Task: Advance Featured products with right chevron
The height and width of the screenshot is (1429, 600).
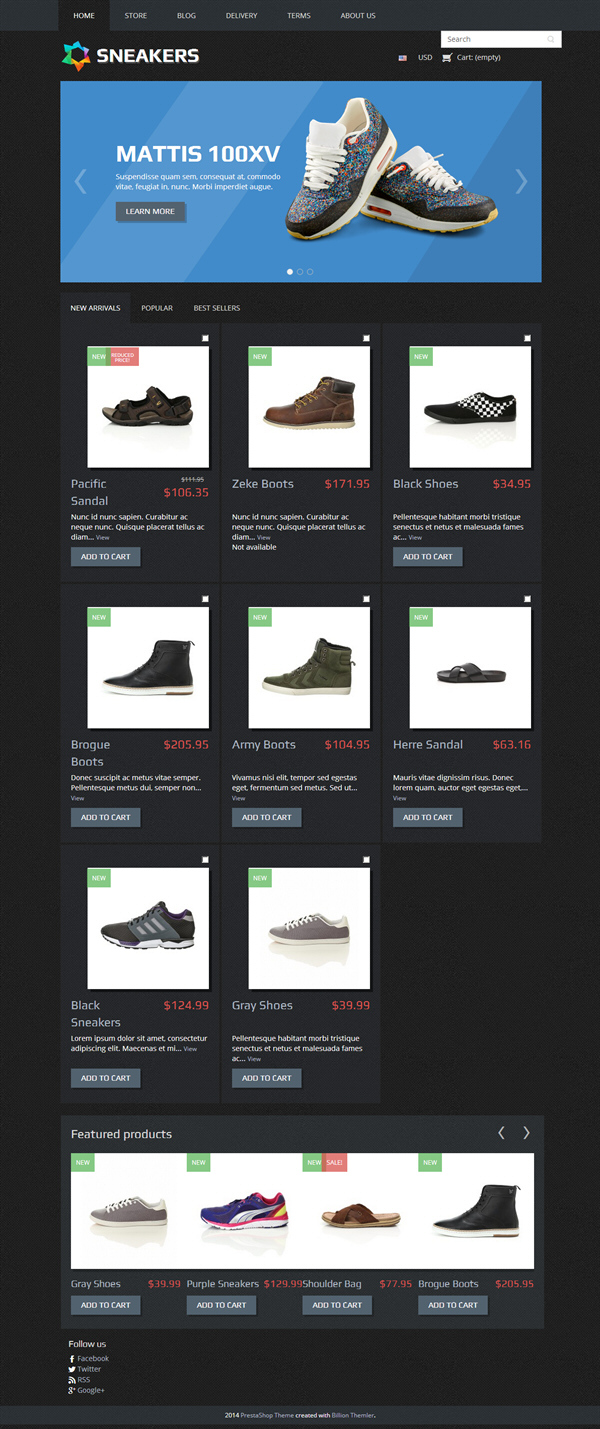Action: pos(526,1133)
